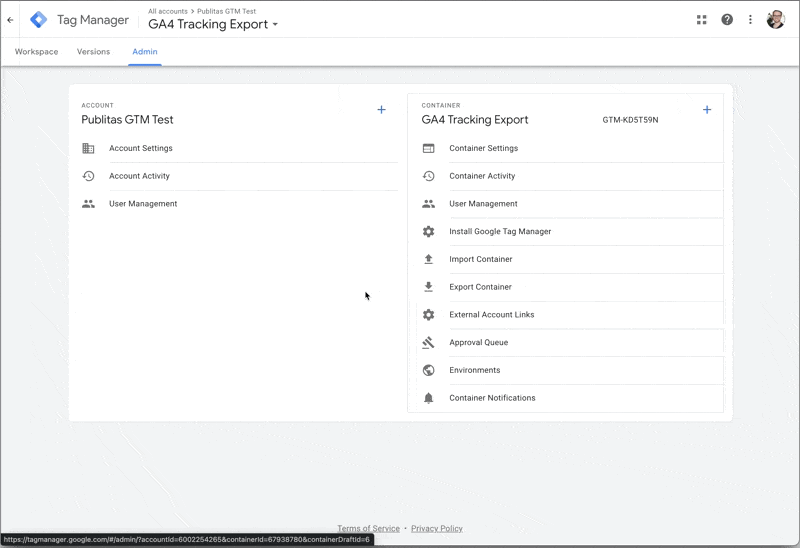Screen dimensions: 800x548
Task: Click the GTM-KD5T59N container ID
Action: [630, 120]
